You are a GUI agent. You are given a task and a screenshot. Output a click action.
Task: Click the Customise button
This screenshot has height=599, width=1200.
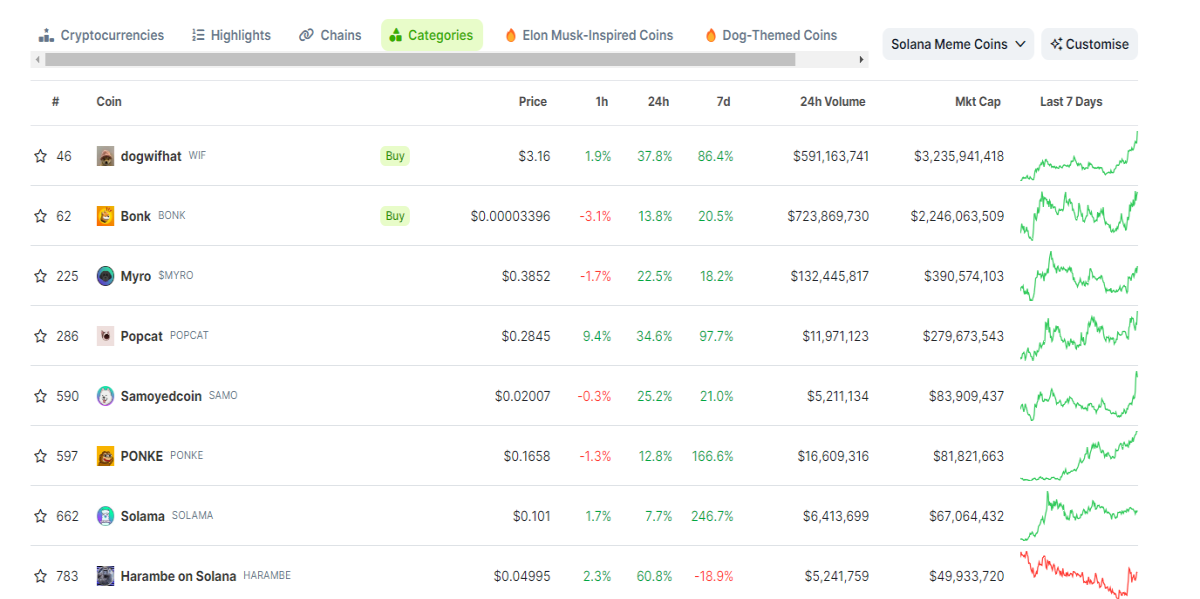click(x=1089, y=44)
